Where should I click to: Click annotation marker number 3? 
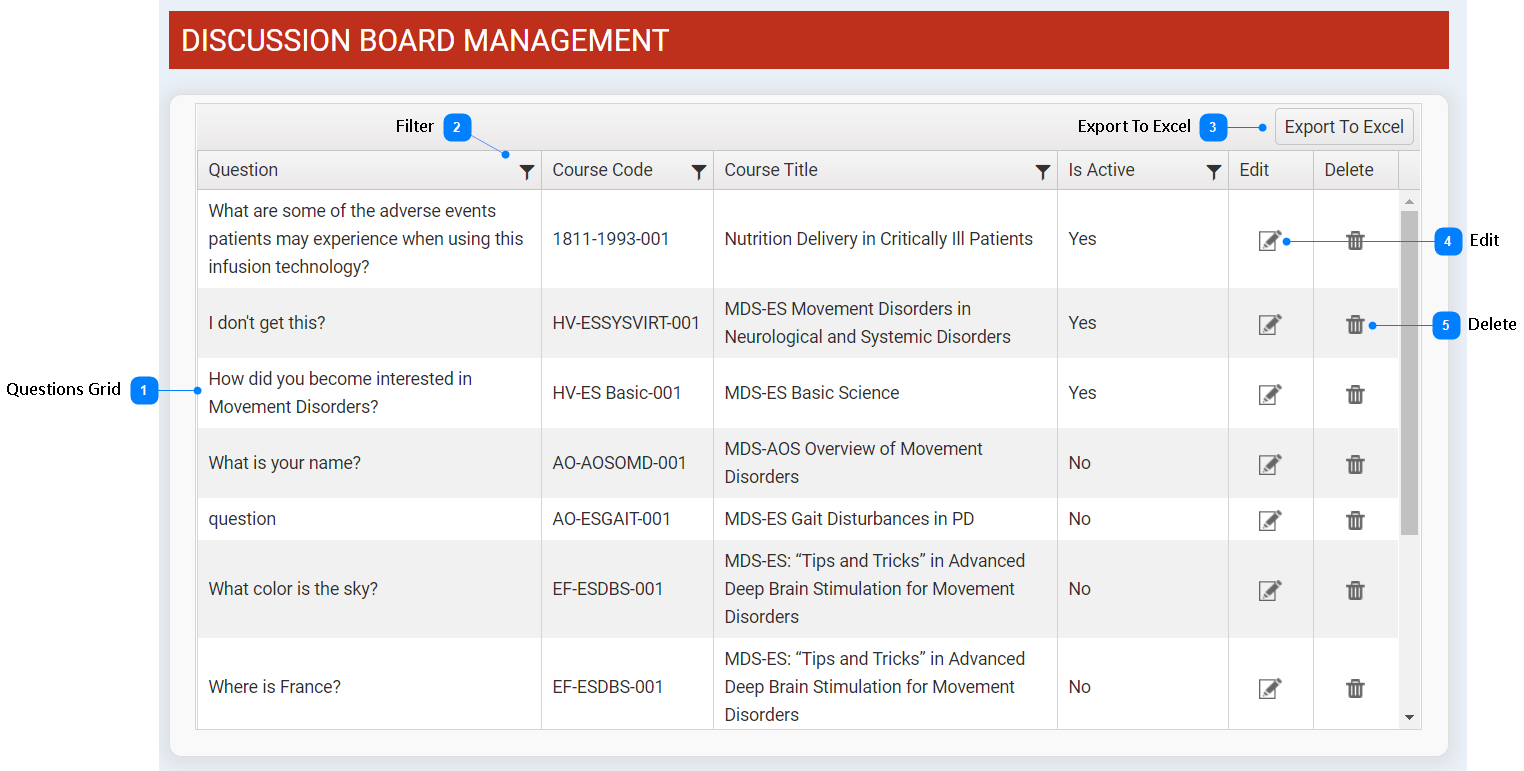1212,127
